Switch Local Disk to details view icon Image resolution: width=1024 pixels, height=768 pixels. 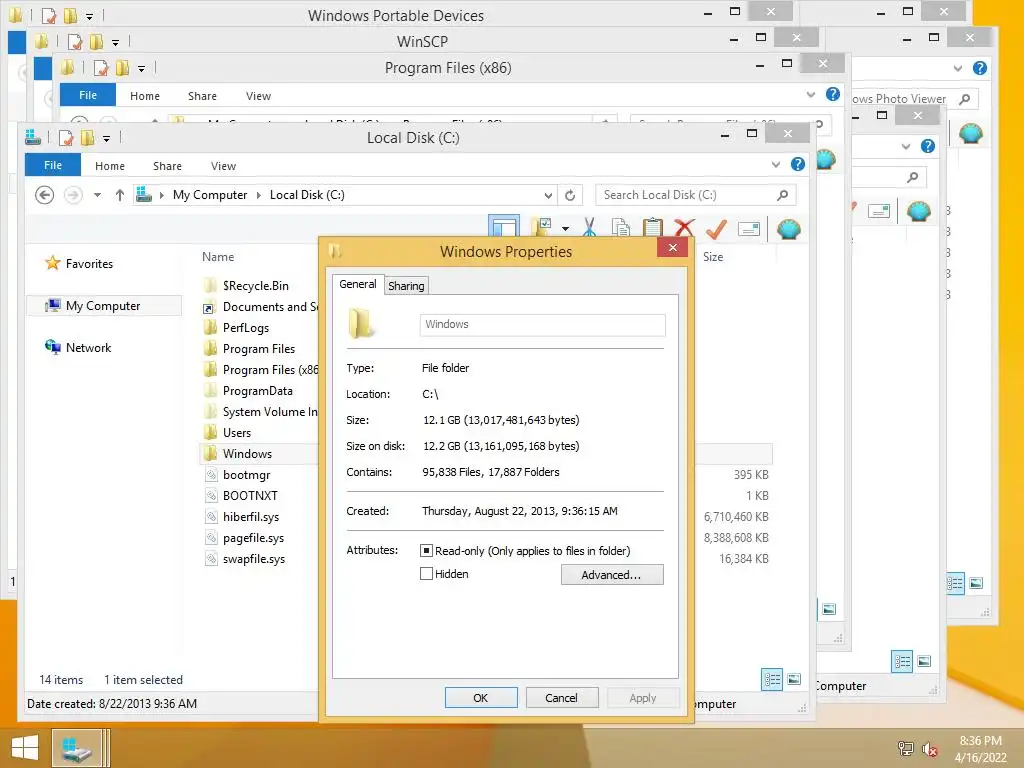tap(772, 679)
